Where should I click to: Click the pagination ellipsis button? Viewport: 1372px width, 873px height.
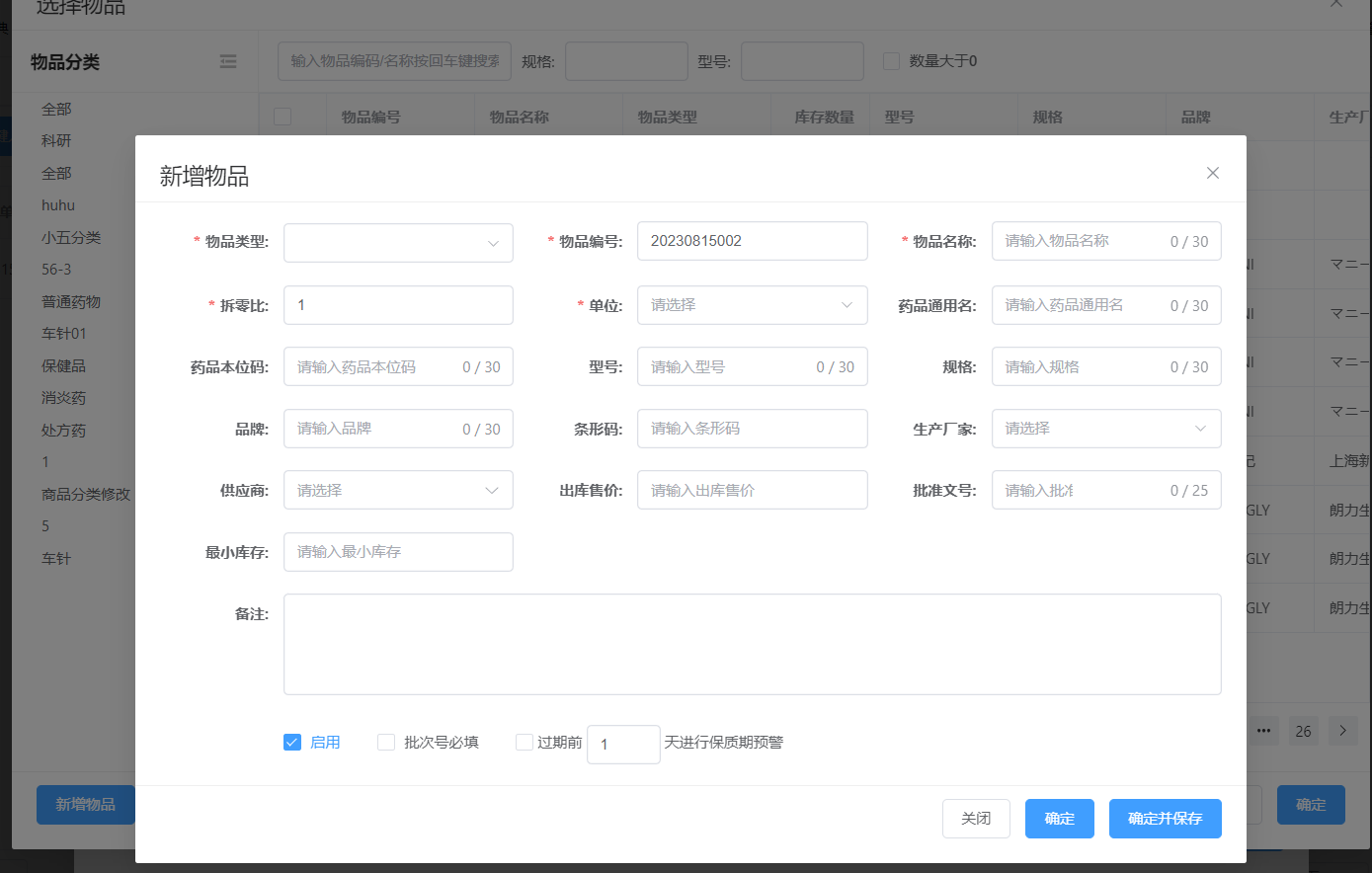click(x=1263, y=731)
